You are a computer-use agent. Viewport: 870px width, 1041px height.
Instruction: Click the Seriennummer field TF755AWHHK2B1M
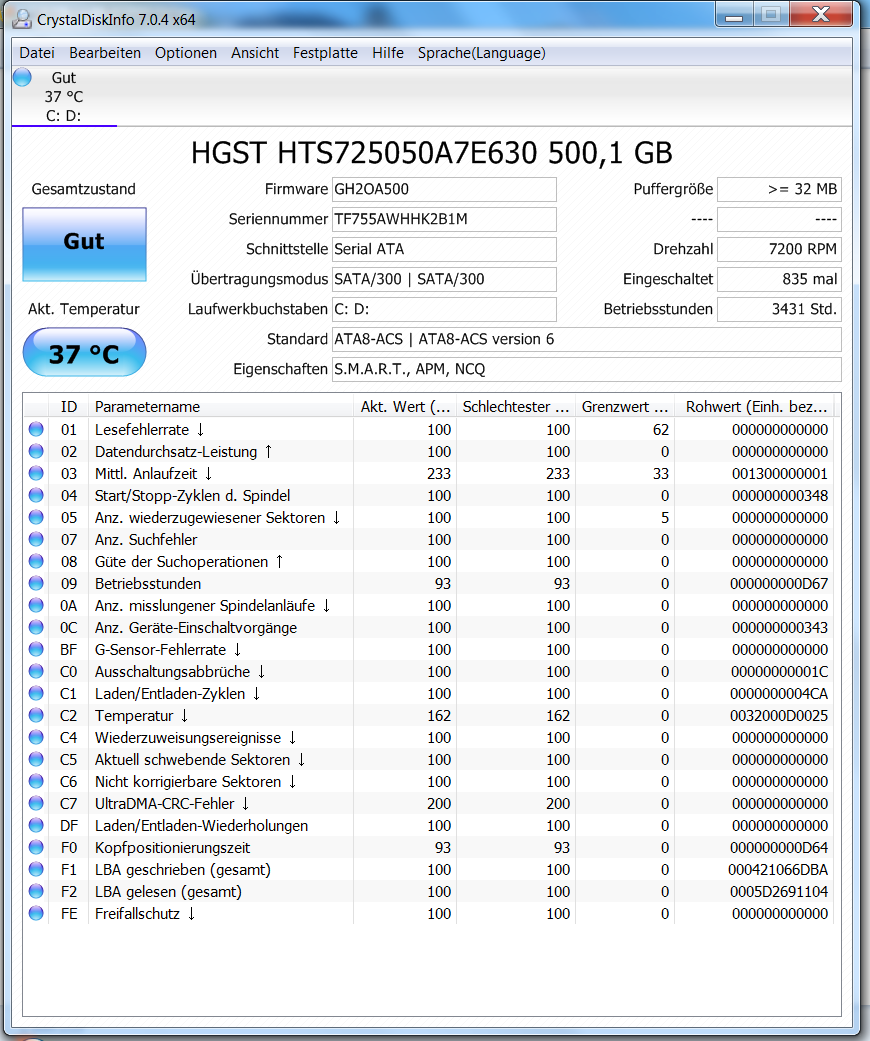coord(444,219)
